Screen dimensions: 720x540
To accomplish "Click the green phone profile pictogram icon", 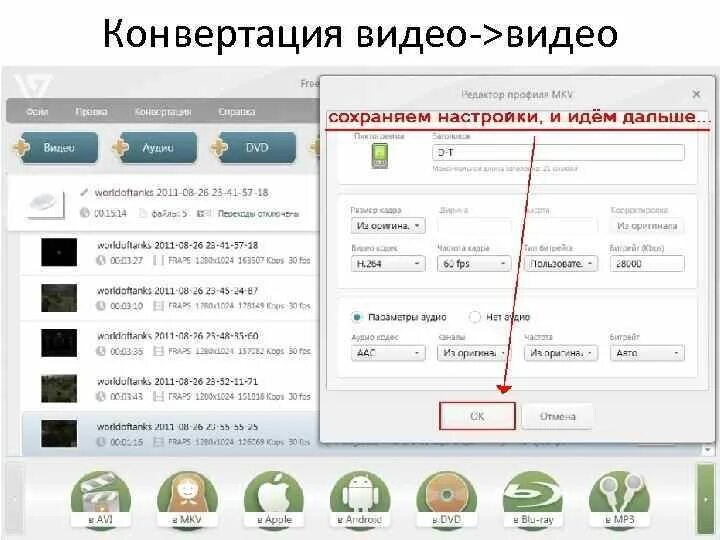I will click(379, 156).
